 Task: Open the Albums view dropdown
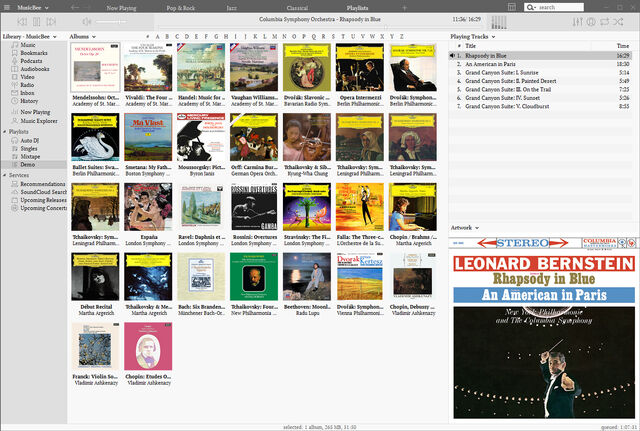point(82,37)
